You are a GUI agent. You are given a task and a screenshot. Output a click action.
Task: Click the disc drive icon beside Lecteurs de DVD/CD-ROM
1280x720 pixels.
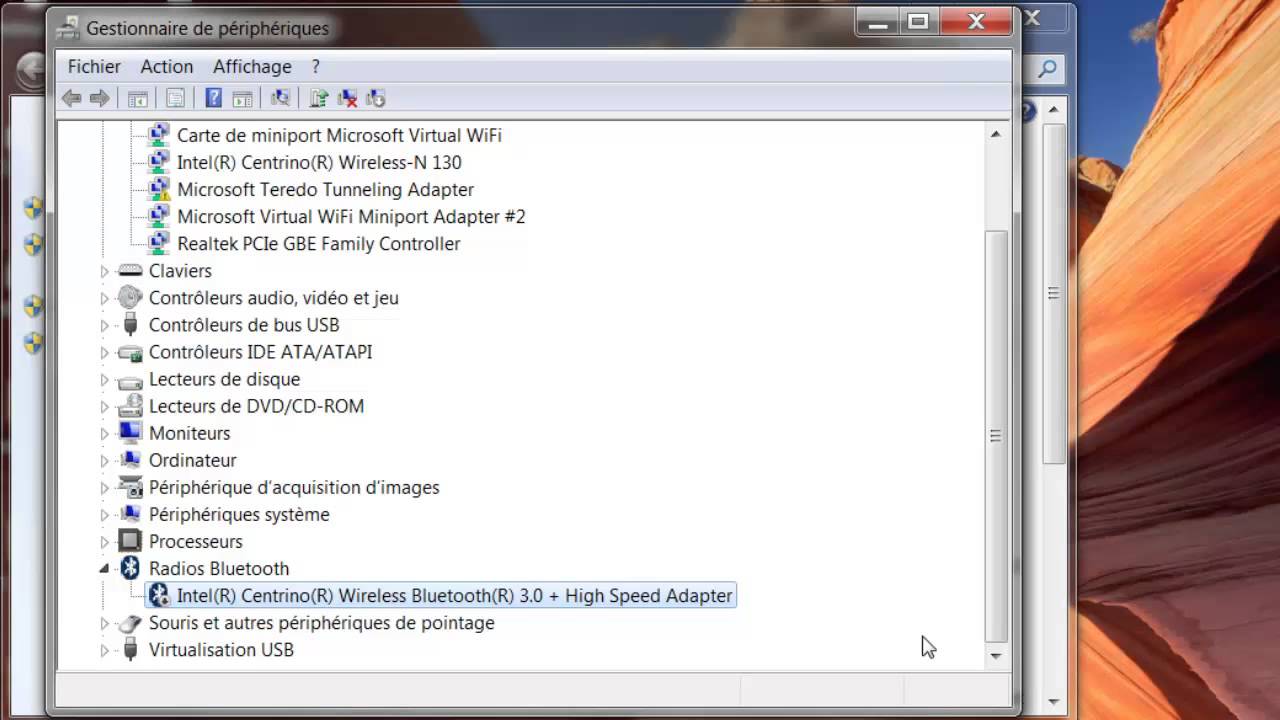(130, 406)
